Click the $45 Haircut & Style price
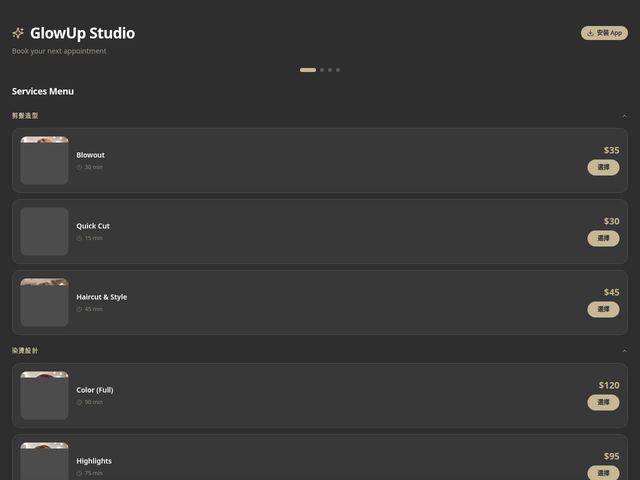The image size is (640, 480). click(611, 292)
